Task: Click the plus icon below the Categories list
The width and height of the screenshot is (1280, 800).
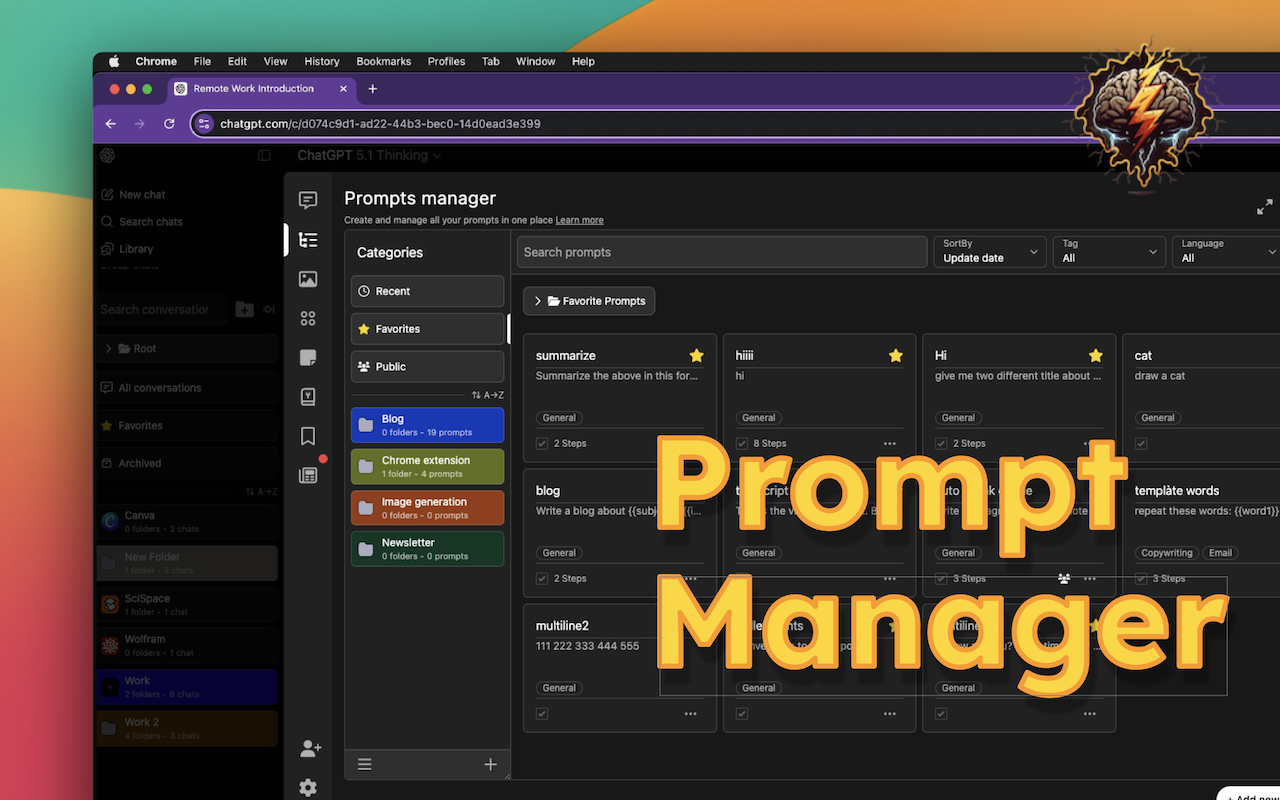Action: (490, 764)
